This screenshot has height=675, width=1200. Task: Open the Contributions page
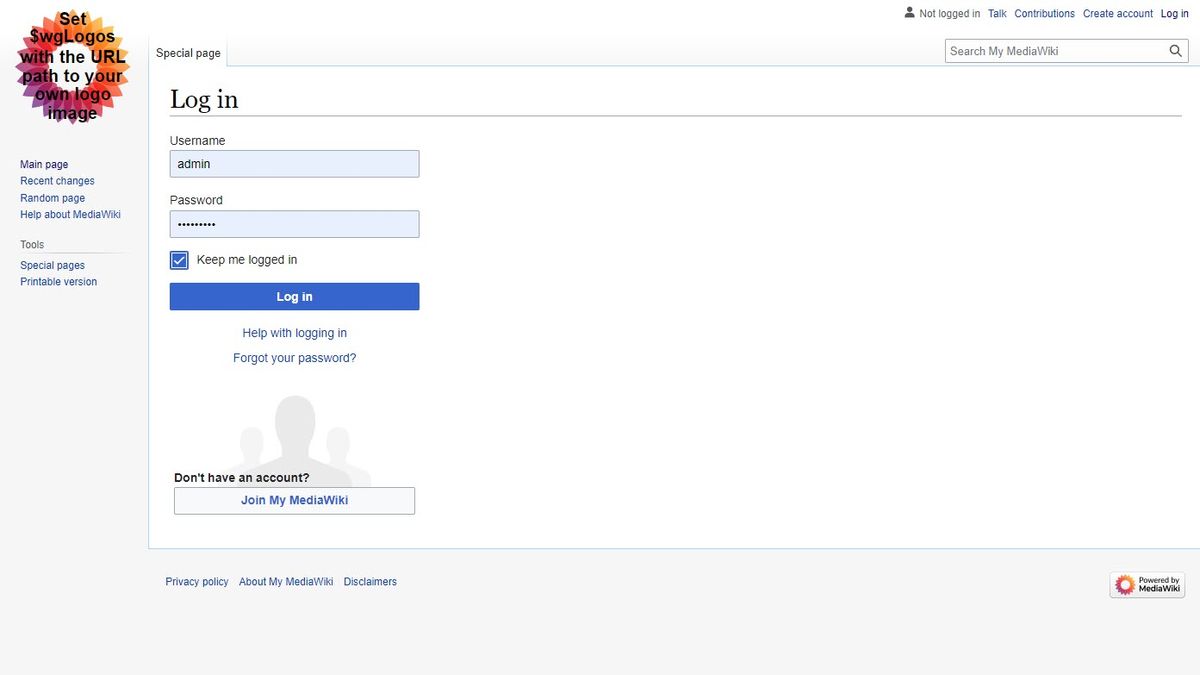1044,13
